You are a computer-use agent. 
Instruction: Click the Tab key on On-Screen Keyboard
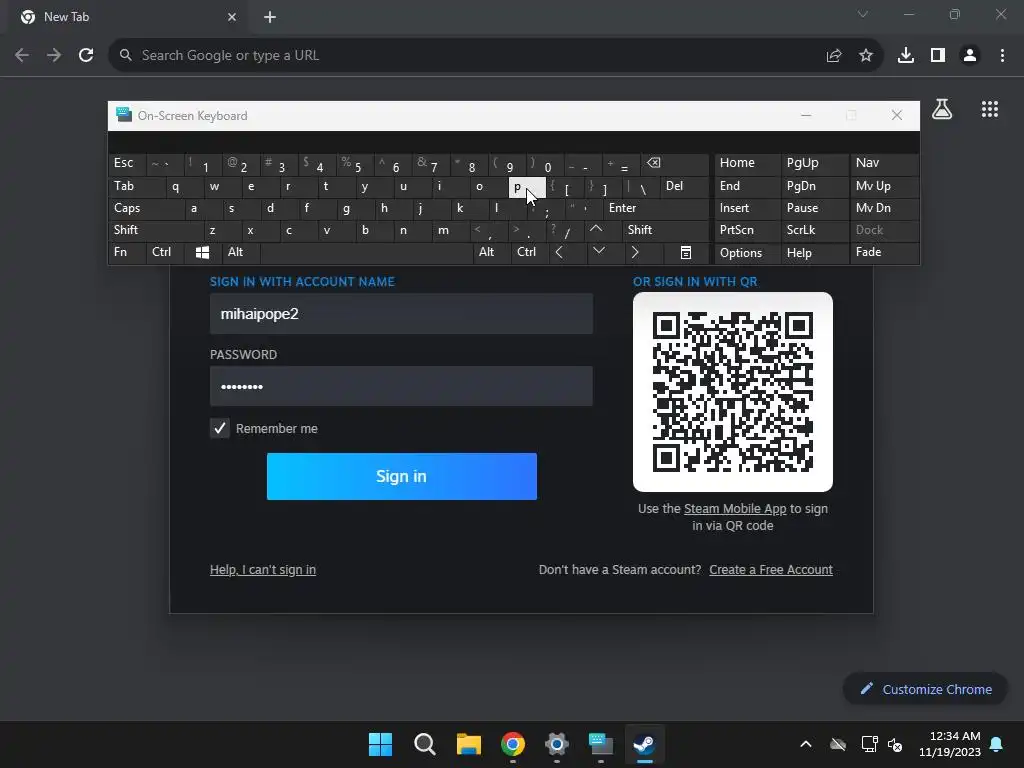coord(136,186)
